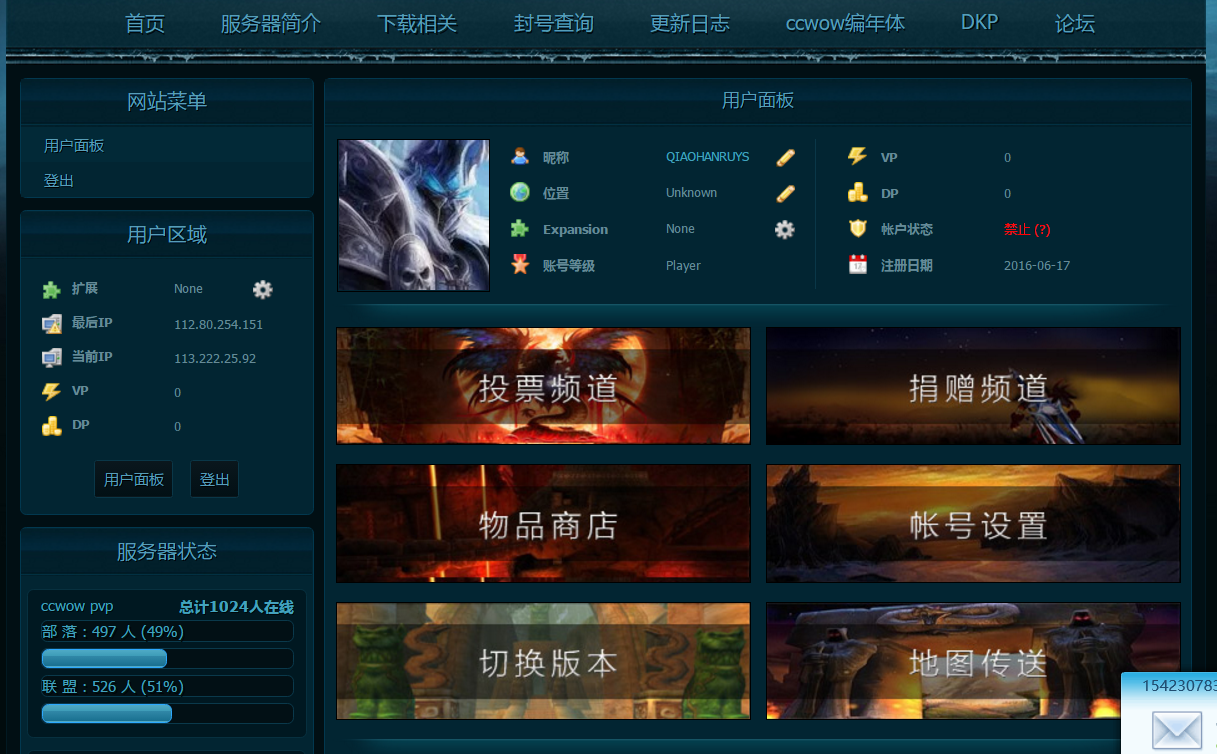Viewport: 1217px width, 754px height.
Task: Click the user avatar portrait image
Action: coord(413,215)
